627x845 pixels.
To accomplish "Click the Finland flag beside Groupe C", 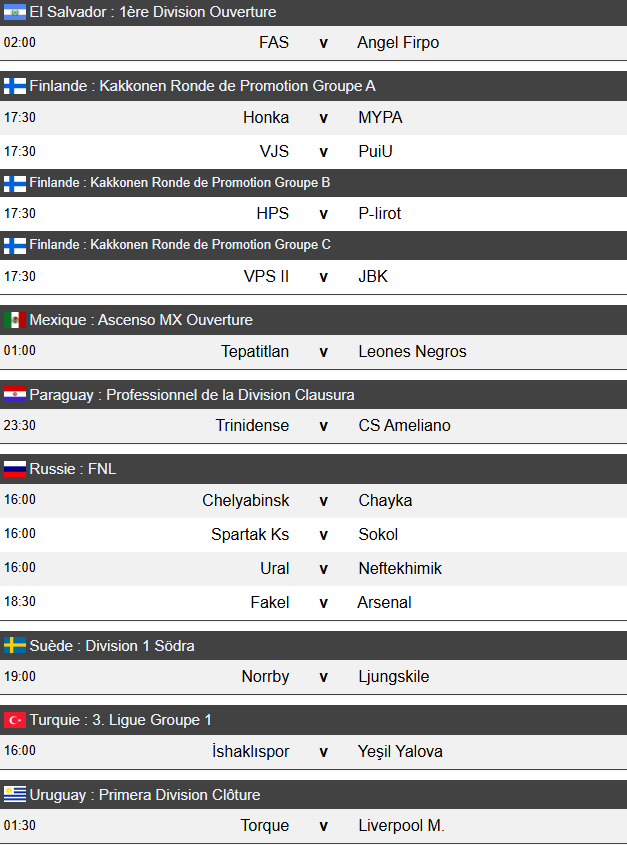I will click(15, 245).
